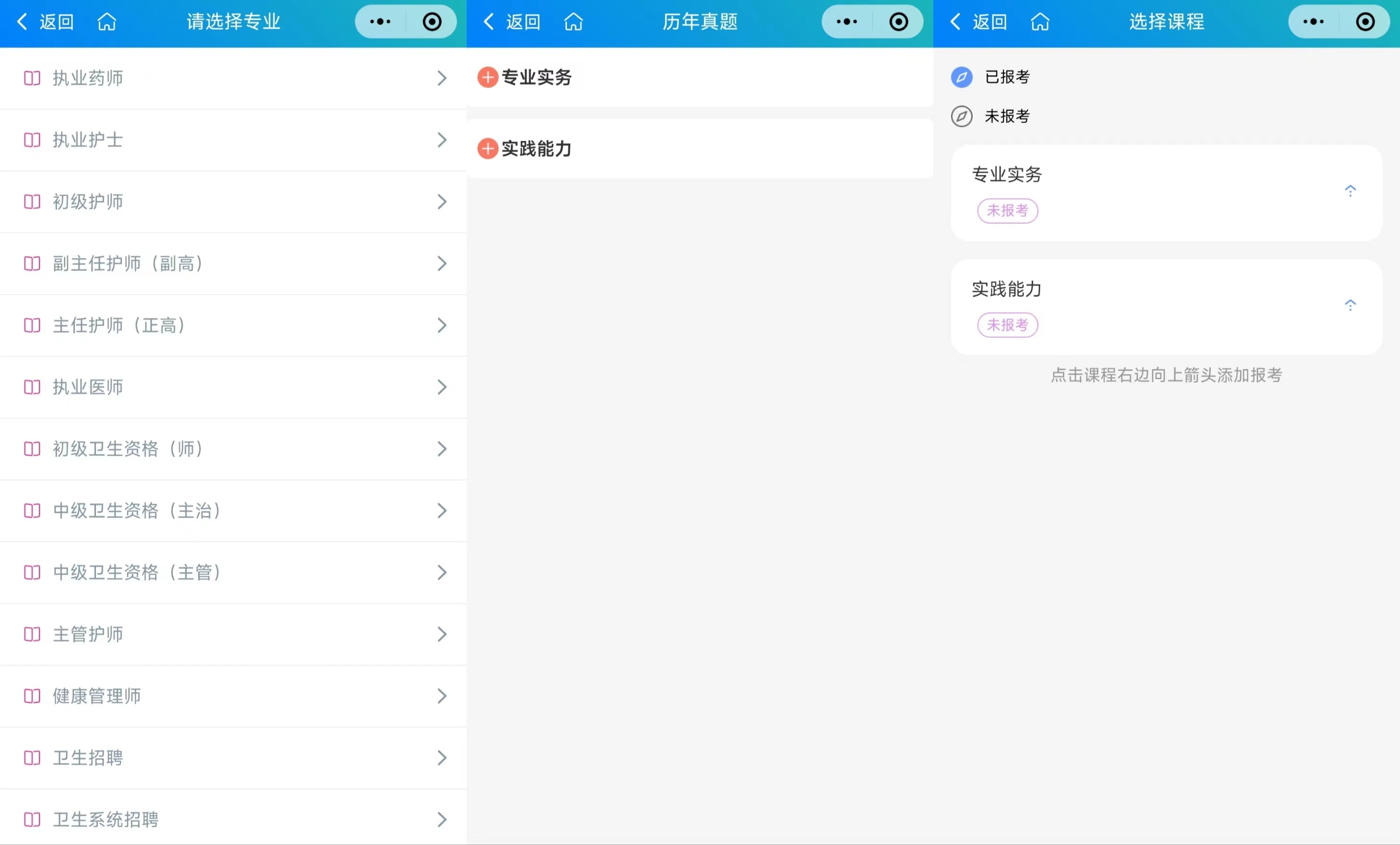
Task: Click the 专业实务 course card title
Action: tap(1007, 174)
